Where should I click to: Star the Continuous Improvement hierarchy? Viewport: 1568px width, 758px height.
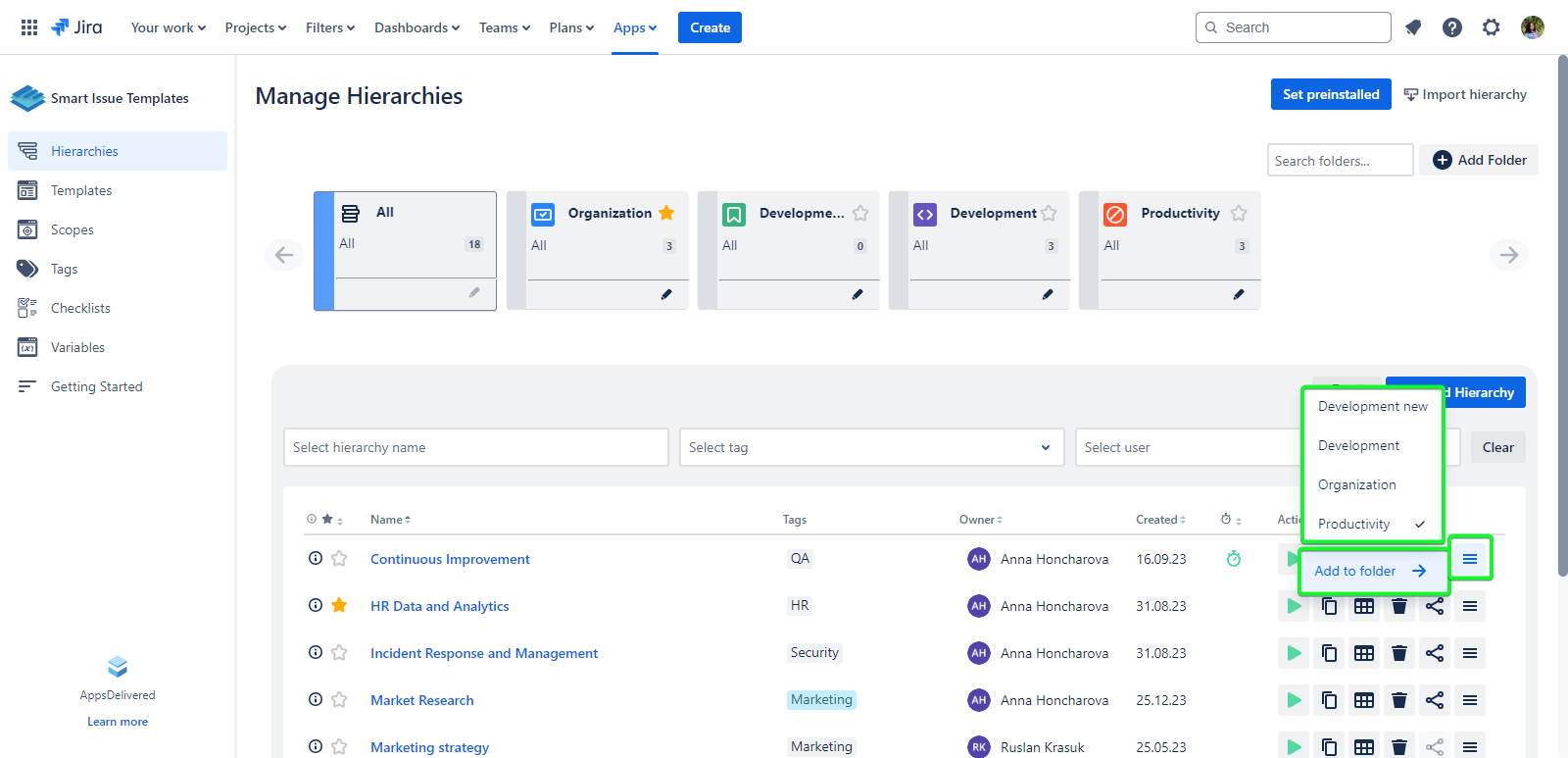[x=339, y=558]
